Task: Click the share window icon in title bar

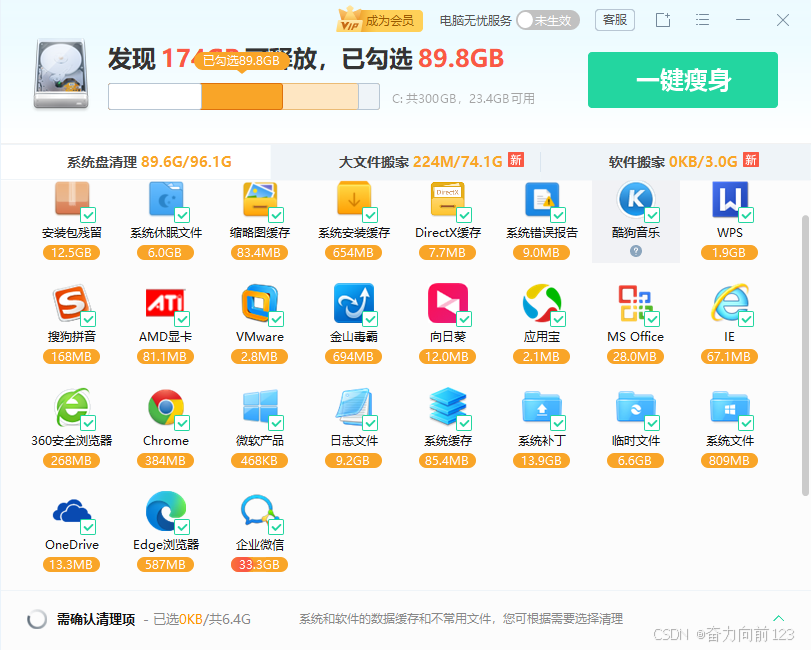Action: tap(663, 20)
